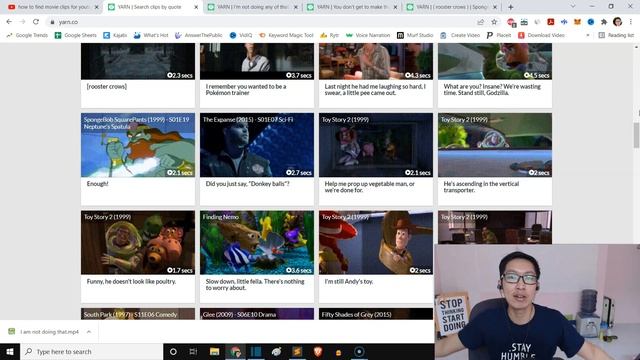Open the Reading list

click(x=616, y=36)
